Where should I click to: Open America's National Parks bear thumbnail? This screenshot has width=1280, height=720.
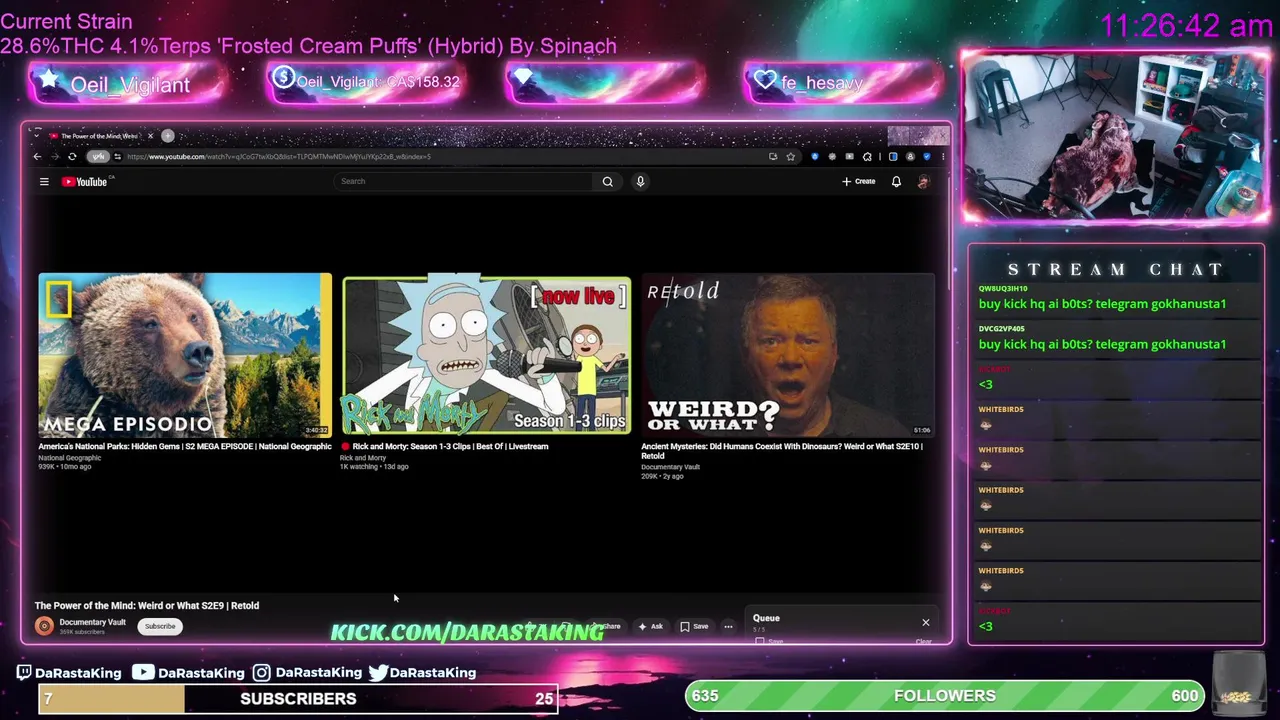(x=185, y=355)
